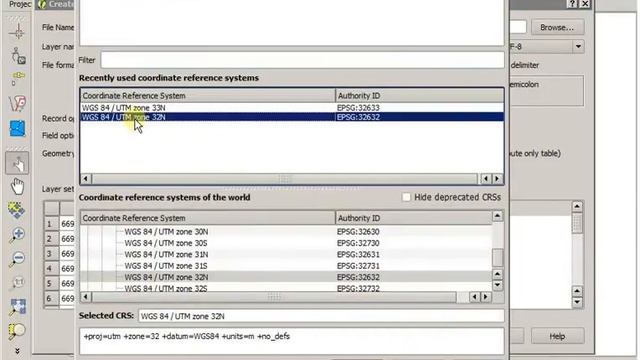Select WGS 84 / UTM zone 32S
The width and height of the screenshot is (640, 360).
[166, 288]
